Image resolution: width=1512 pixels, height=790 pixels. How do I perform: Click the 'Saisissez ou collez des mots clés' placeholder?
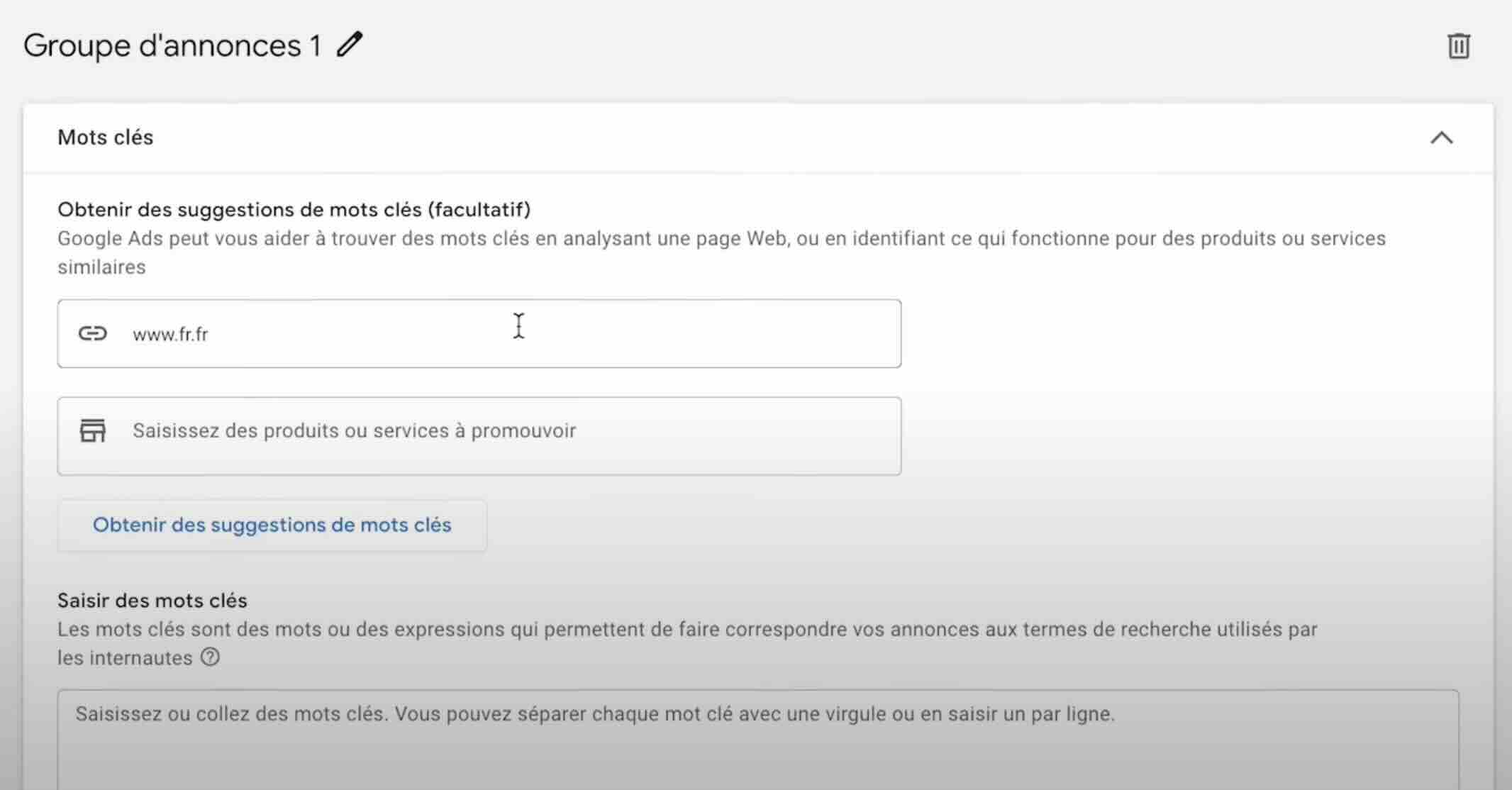(x=594, y=714)
